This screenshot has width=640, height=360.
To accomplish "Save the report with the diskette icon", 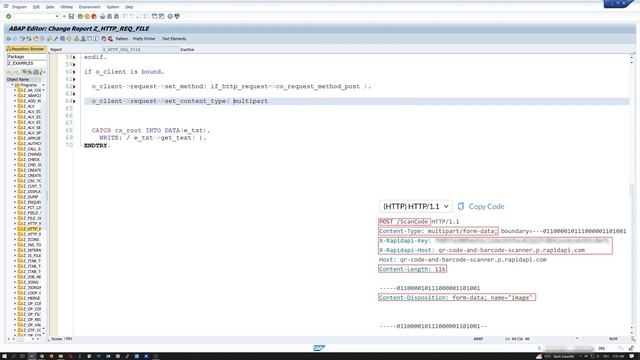I will (x=71, y=16).
